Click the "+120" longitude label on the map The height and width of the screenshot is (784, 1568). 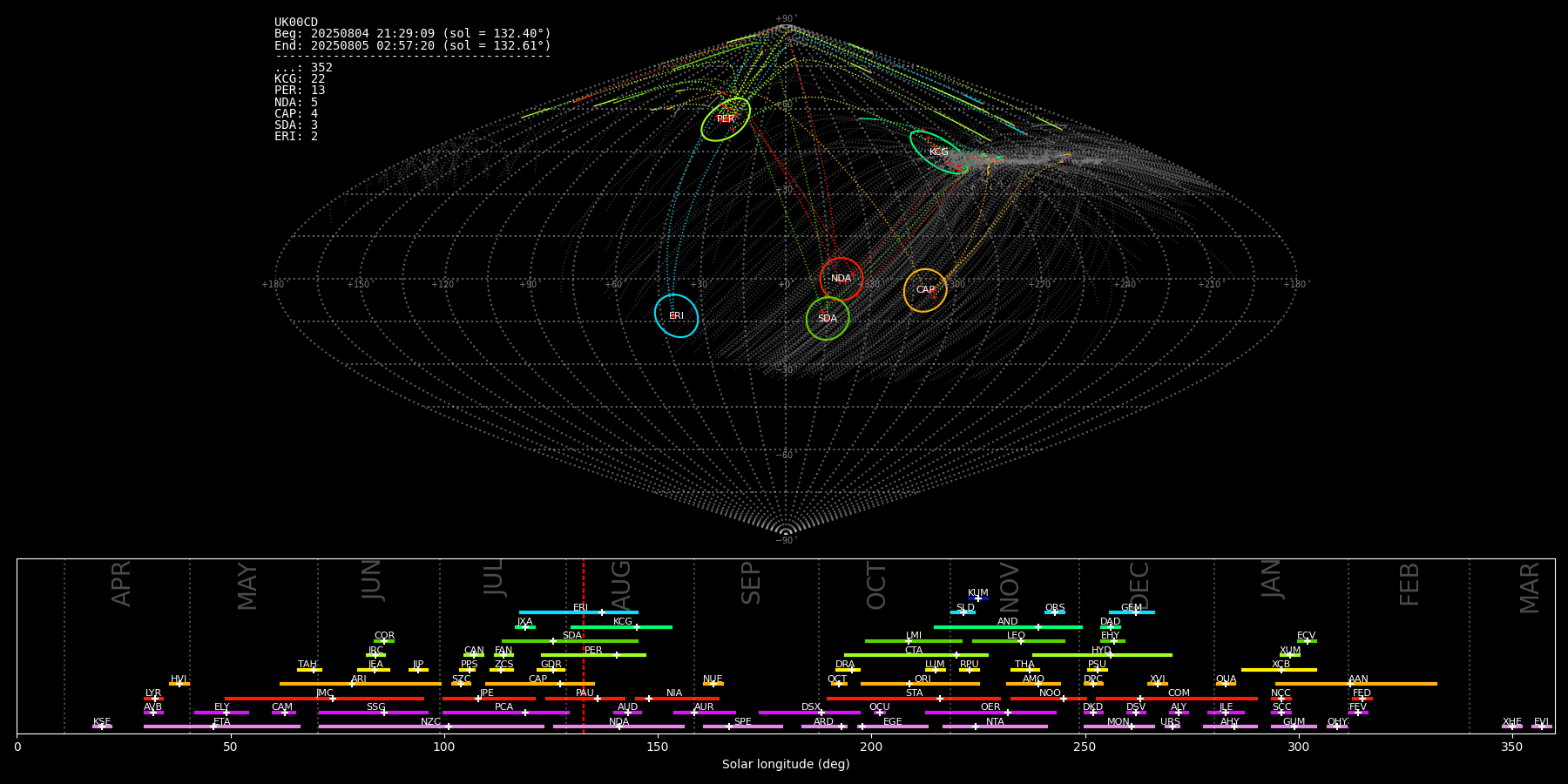(443, 285)
